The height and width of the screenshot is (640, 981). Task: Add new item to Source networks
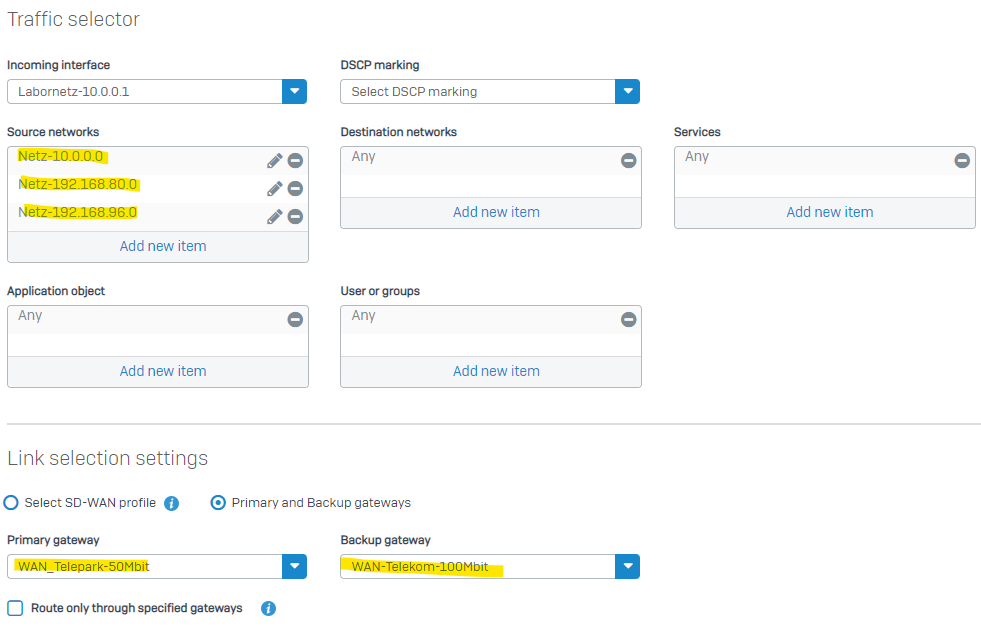pos(163,246)
